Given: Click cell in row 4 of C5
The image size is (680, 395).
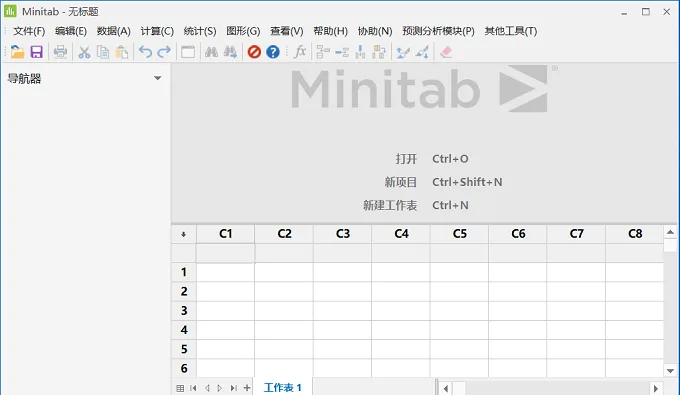Looking at the screenshot, I should click(460, 330).
